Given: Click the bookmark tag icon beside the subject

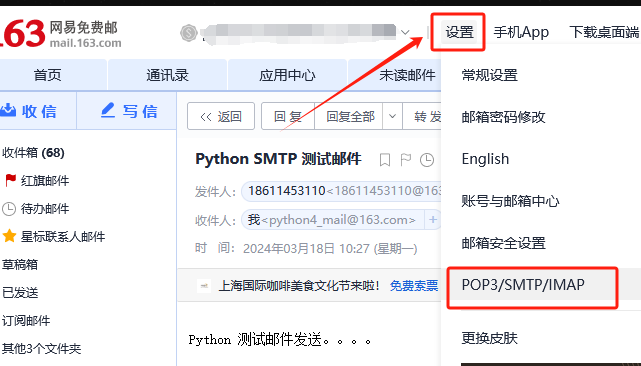Looking at the screenshot, I should click(x=385, y=159).
